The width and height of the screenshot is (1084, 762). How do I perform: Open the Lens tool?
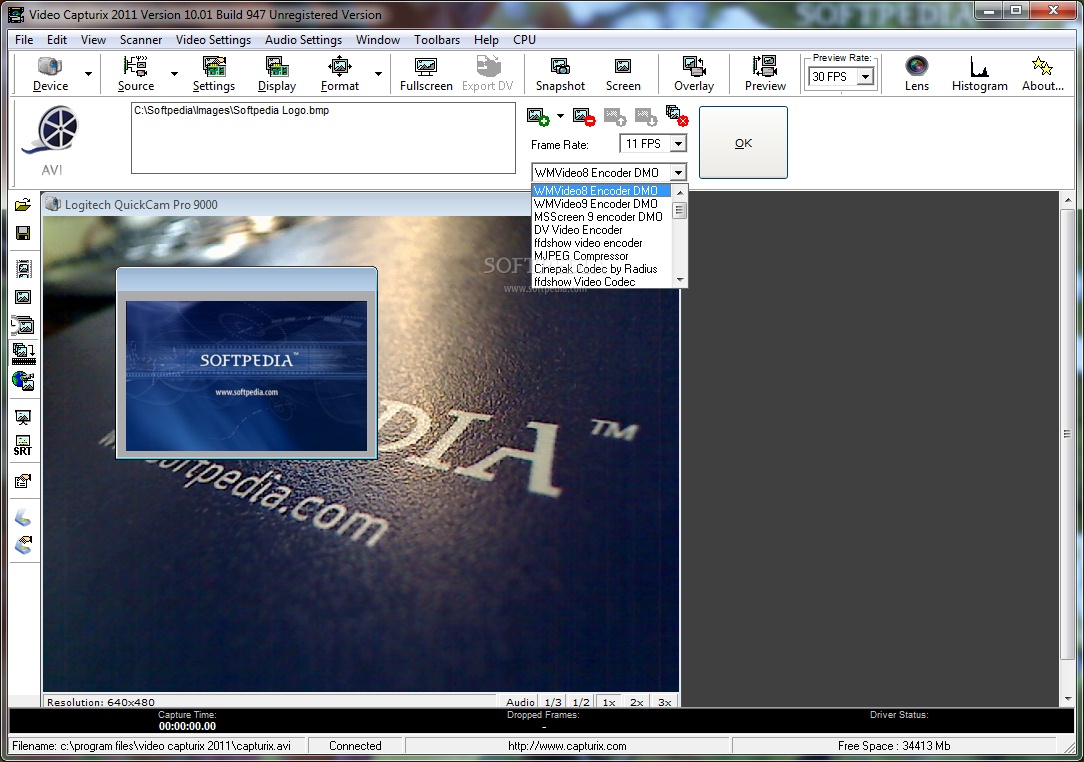(917, 74)
